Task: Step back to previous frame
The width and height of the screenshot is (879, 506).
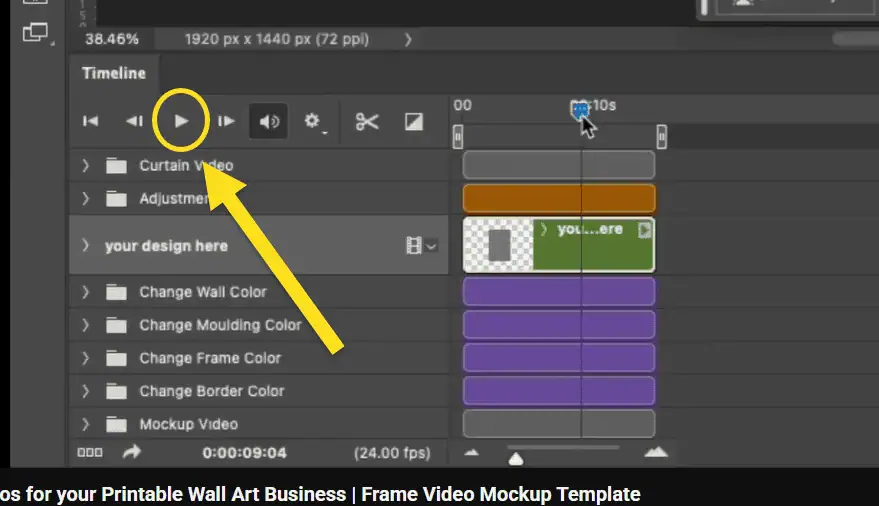Action: 134,121
